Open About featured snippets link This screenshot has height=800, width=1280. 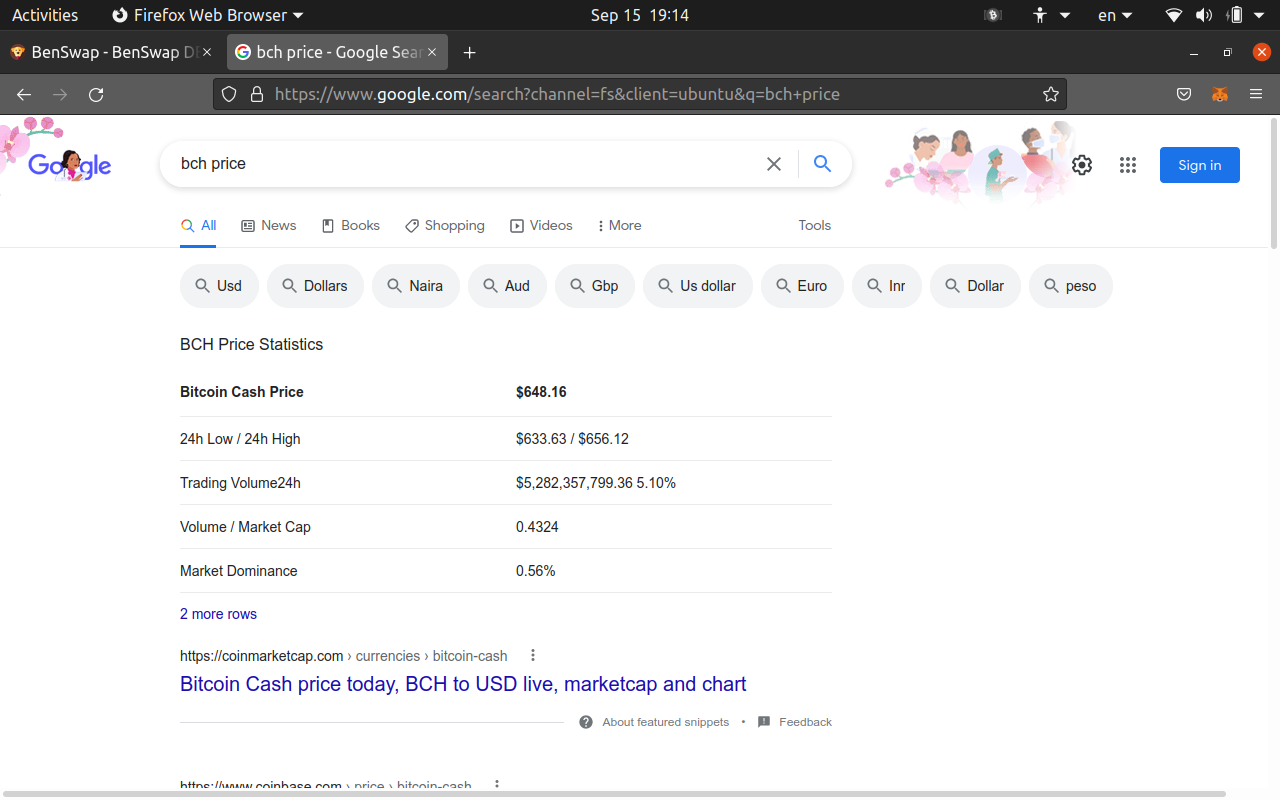666,722
